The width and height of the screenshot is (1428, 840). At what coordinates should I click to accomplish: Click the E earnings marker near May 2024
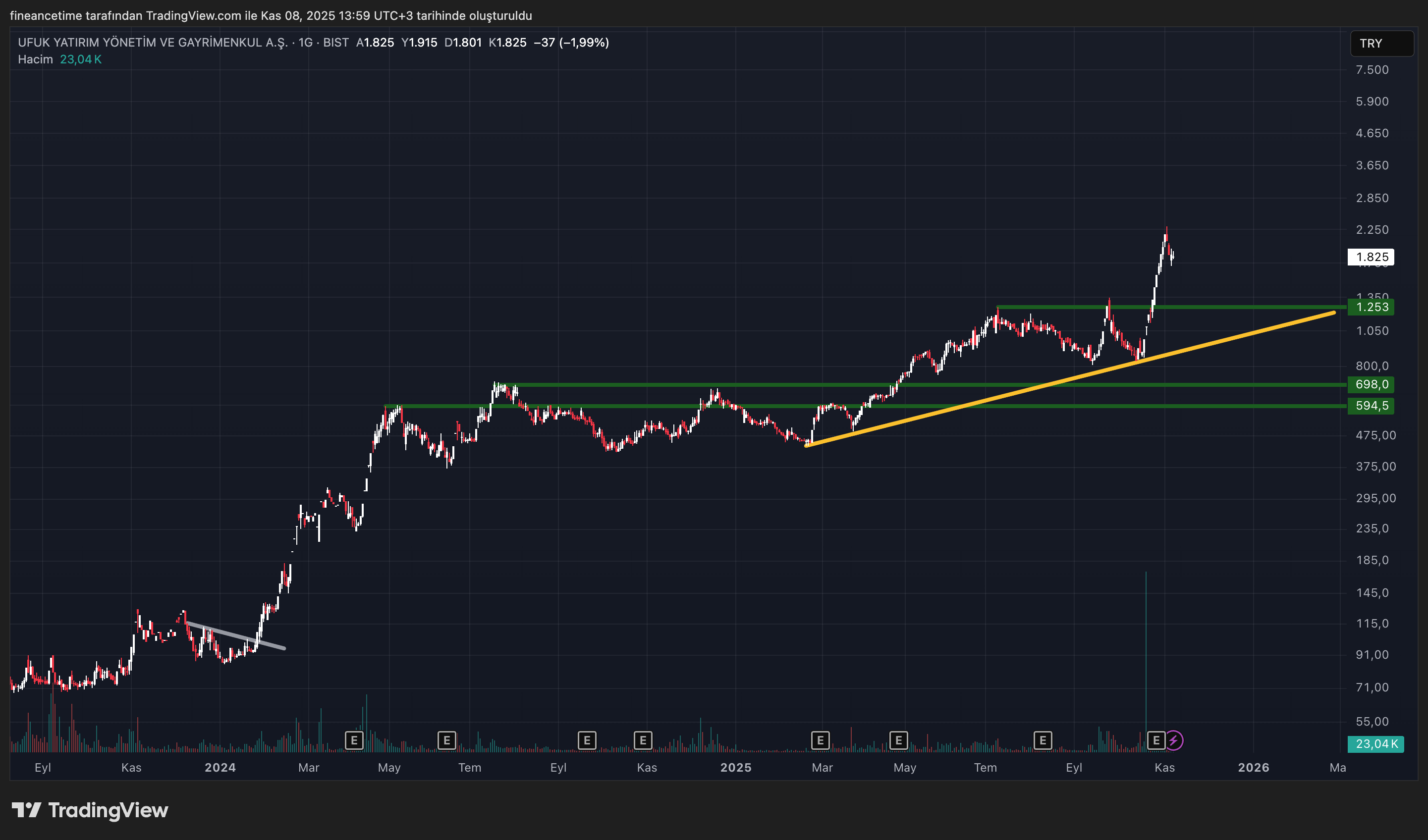point(354,740)
